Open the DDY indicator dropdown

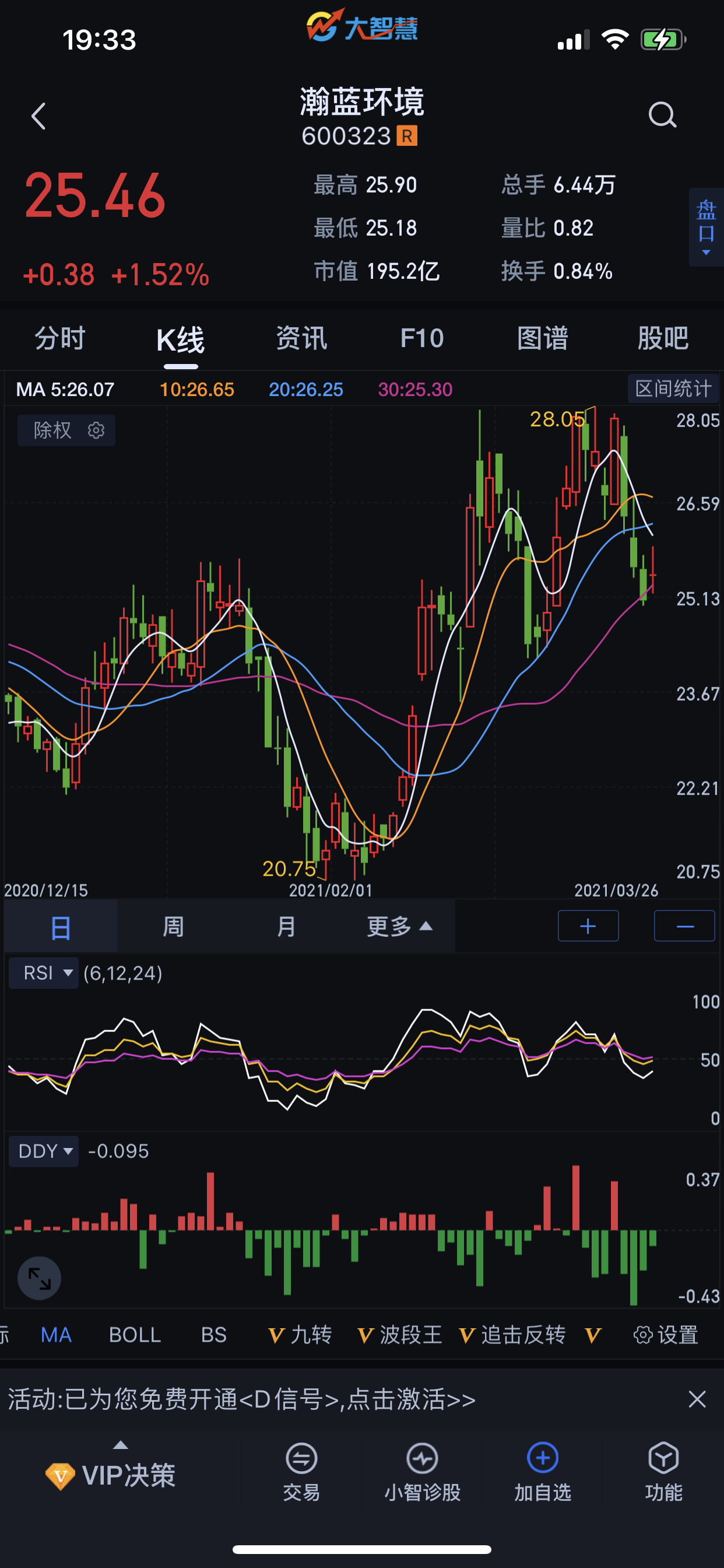tap(44, 1151)
